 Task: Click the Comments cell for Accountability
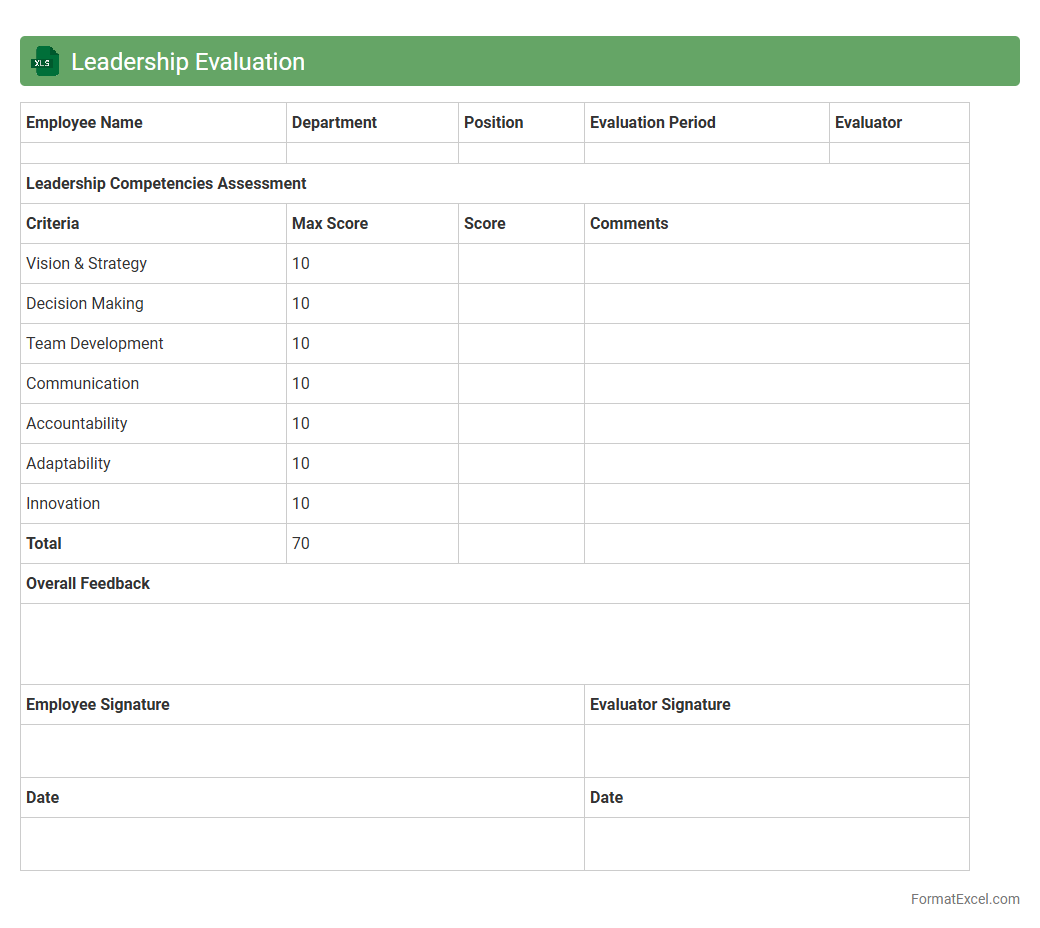click(x=776, y=424)
